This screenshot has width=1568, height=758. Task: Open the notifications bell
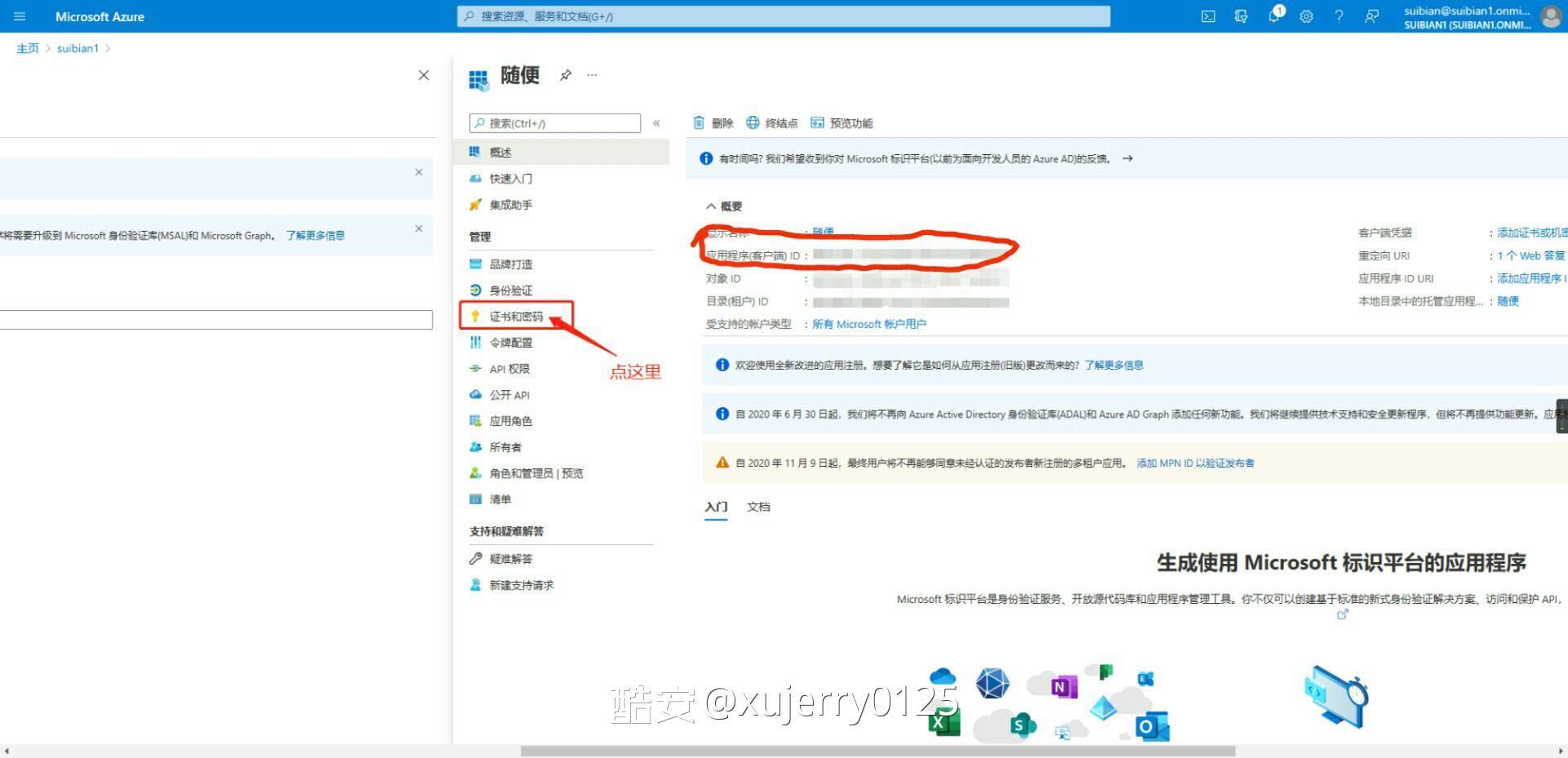coord(1273,16)
